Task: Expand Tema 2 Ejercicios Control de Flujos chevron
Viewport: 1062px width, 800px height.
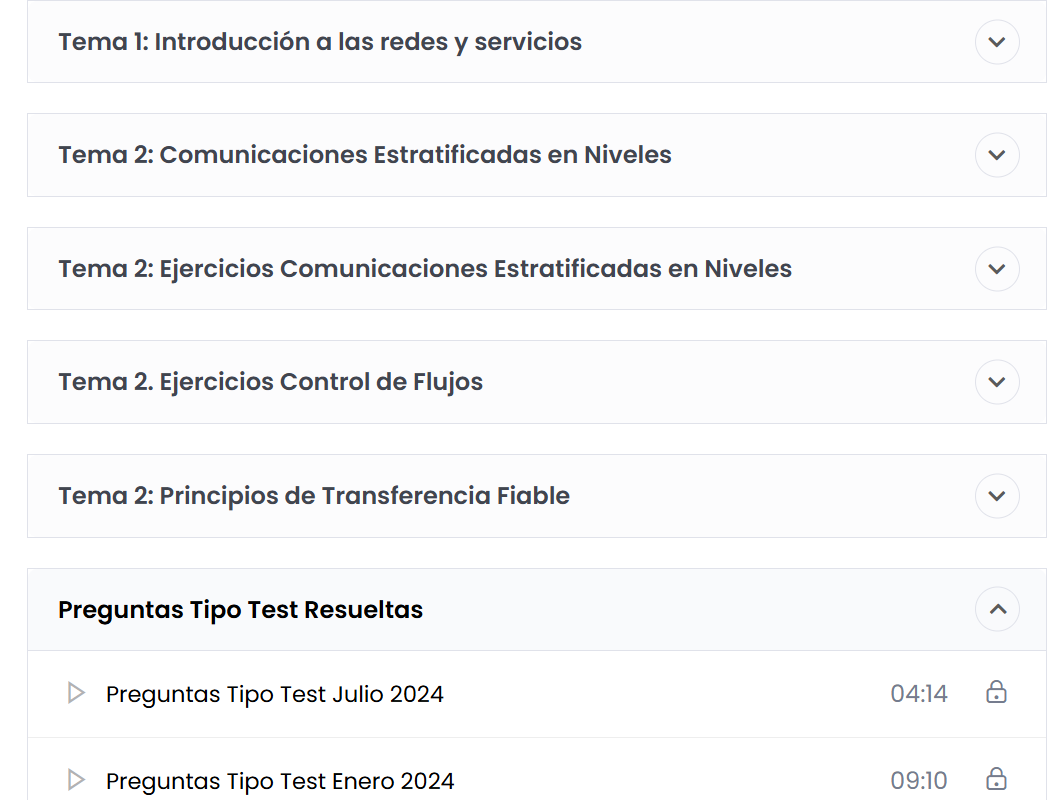Action: [997, 382]
